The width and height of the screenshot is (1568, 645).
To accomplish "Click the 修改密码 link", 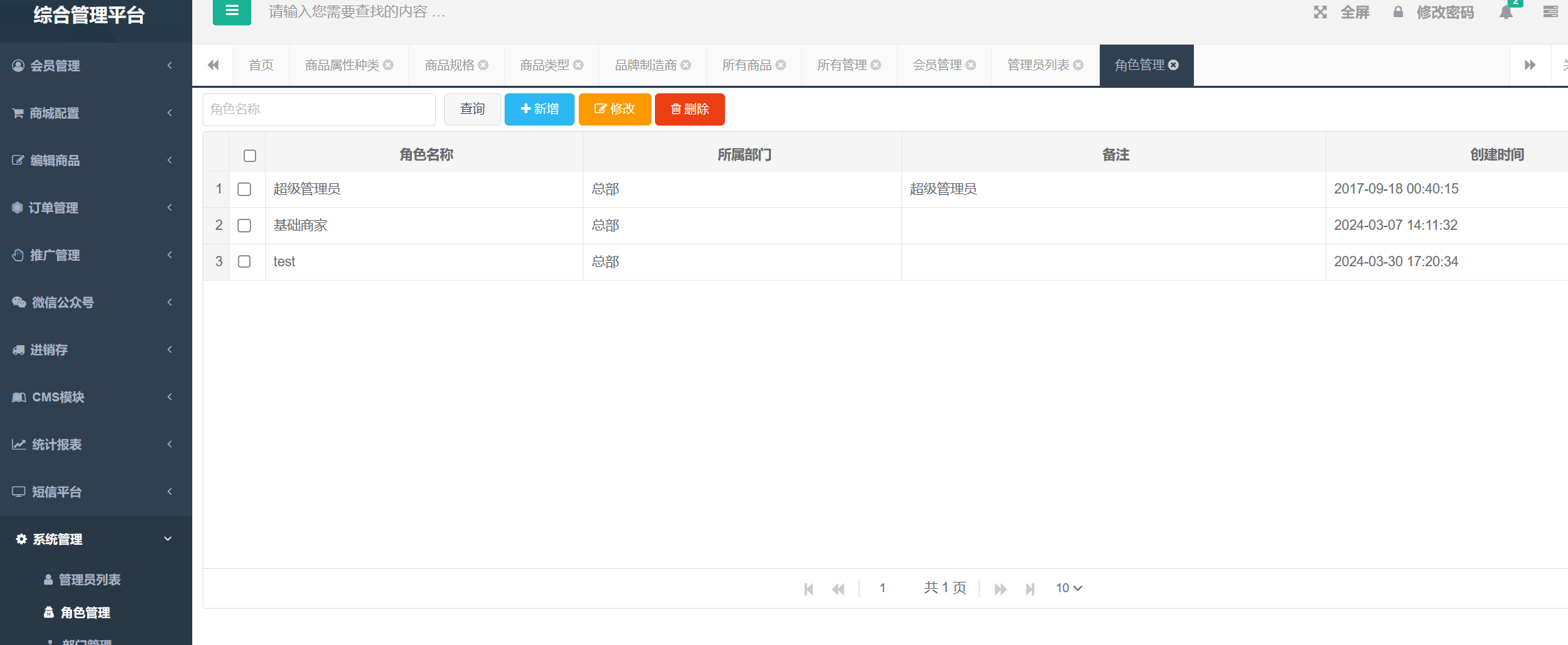I will coord(1445,12).
